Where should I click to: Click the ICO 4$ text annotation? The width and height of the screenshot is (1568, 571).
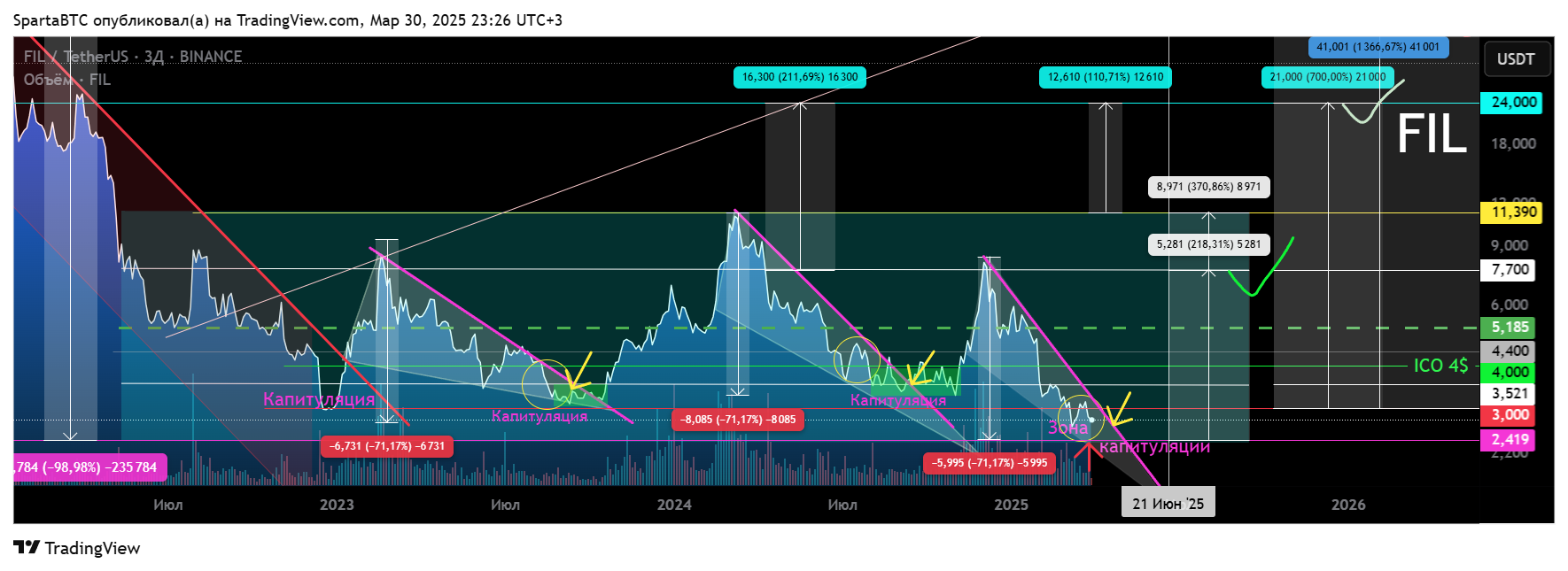tap(1441, 366)
